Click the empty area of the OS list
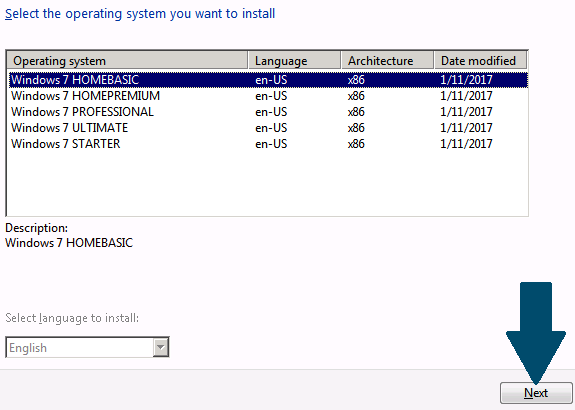This screenshot has width=575, height=410. coord(268,183)
